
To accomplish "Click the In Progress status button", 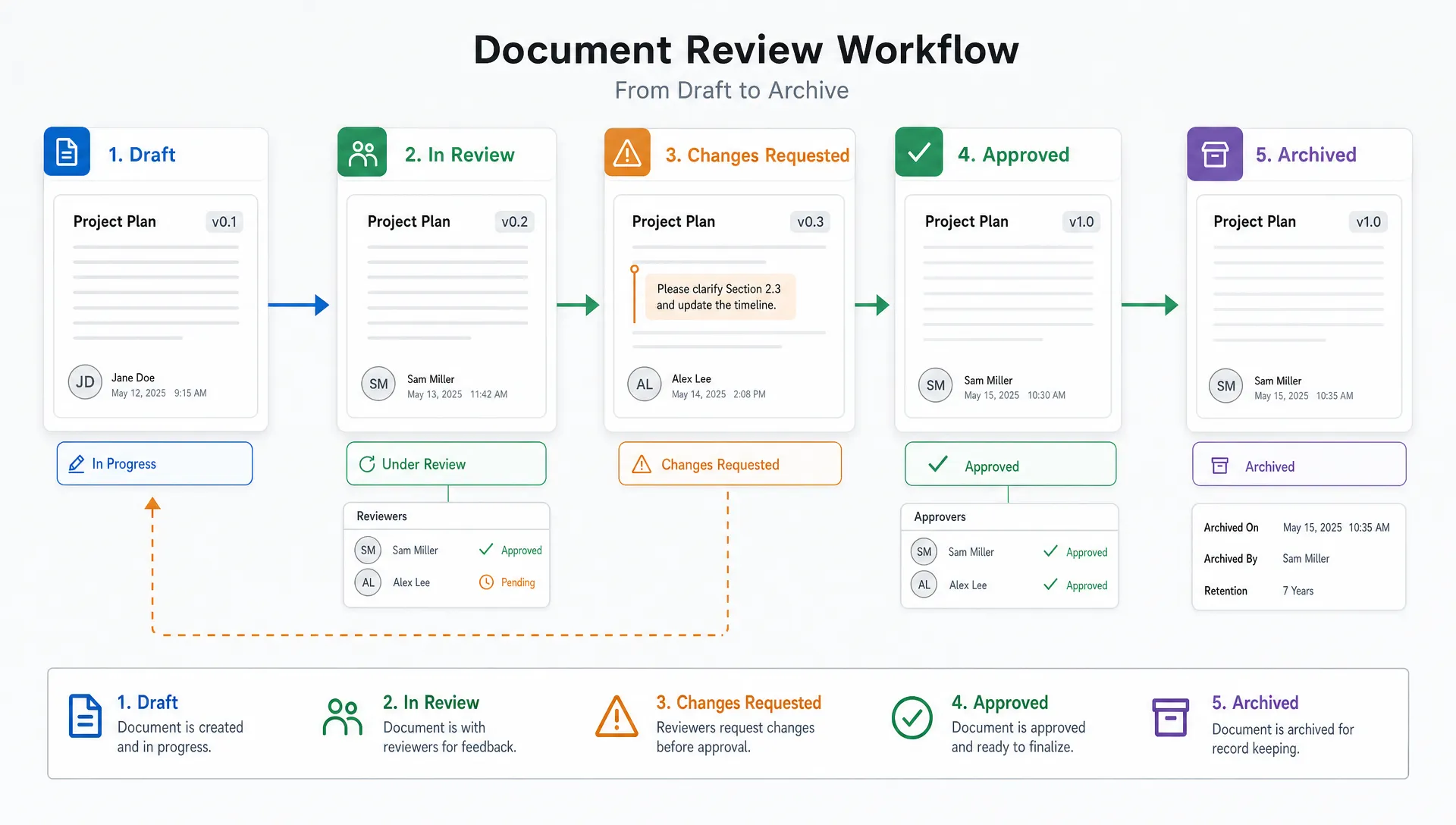I will 155,463.
